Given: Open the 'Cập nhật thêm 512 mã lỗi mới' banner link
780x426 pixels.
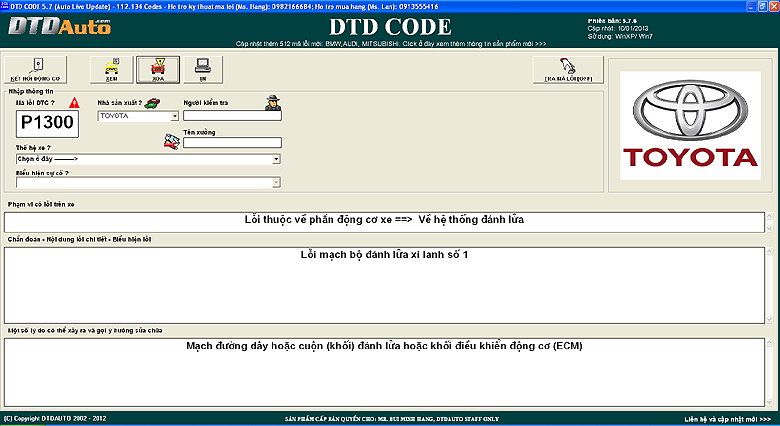Looking at the screenshot, I should pyautogui.click(x=391, y=44).
